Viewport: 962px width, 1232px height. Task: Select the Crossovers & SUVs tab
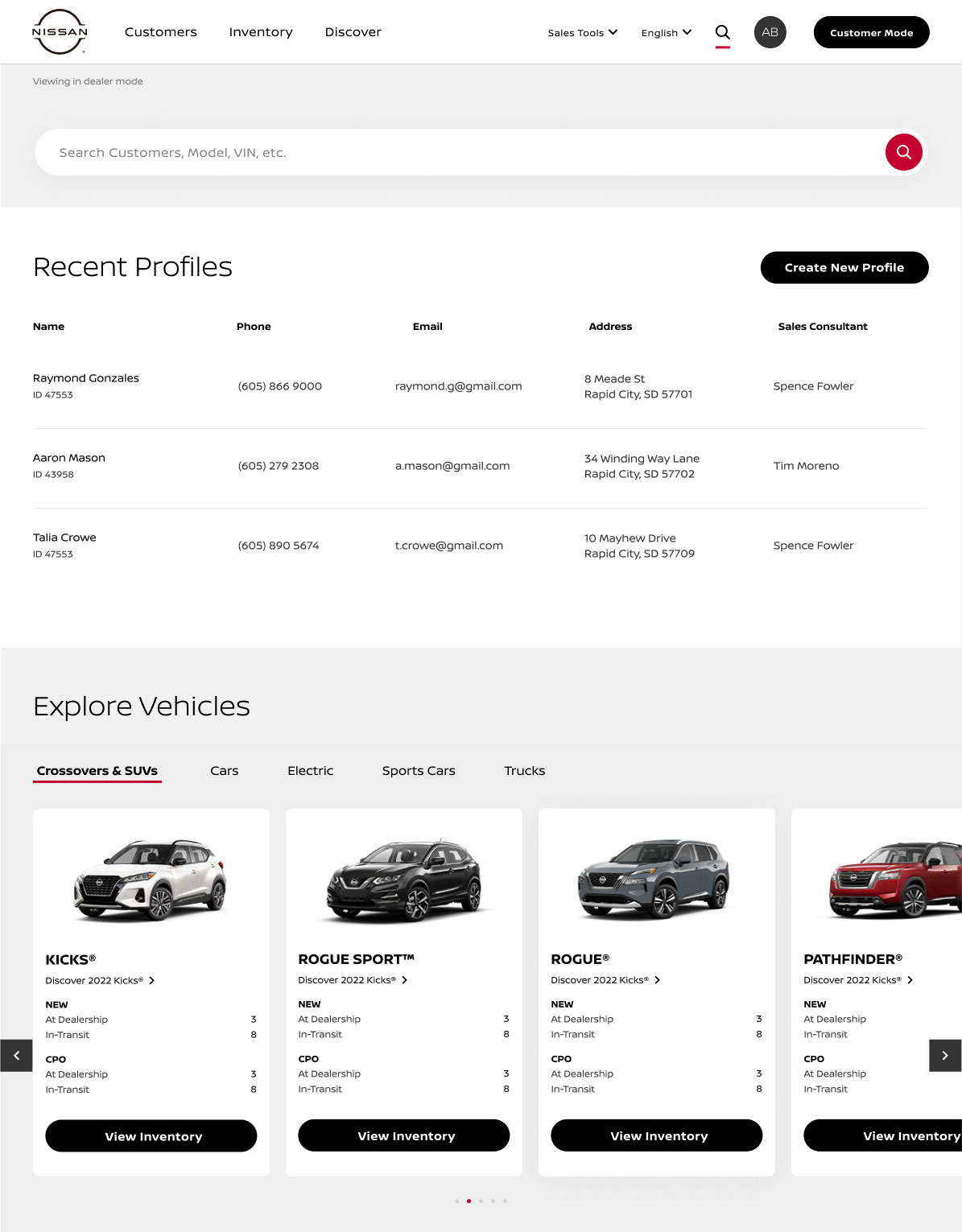97,771
